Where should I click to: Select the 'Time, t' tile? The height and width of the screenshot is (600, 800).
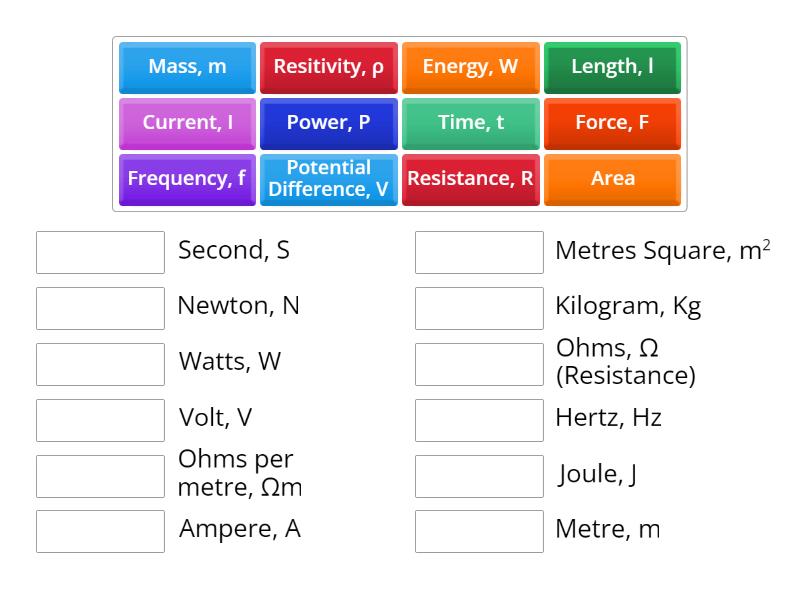tap(470, 123)
